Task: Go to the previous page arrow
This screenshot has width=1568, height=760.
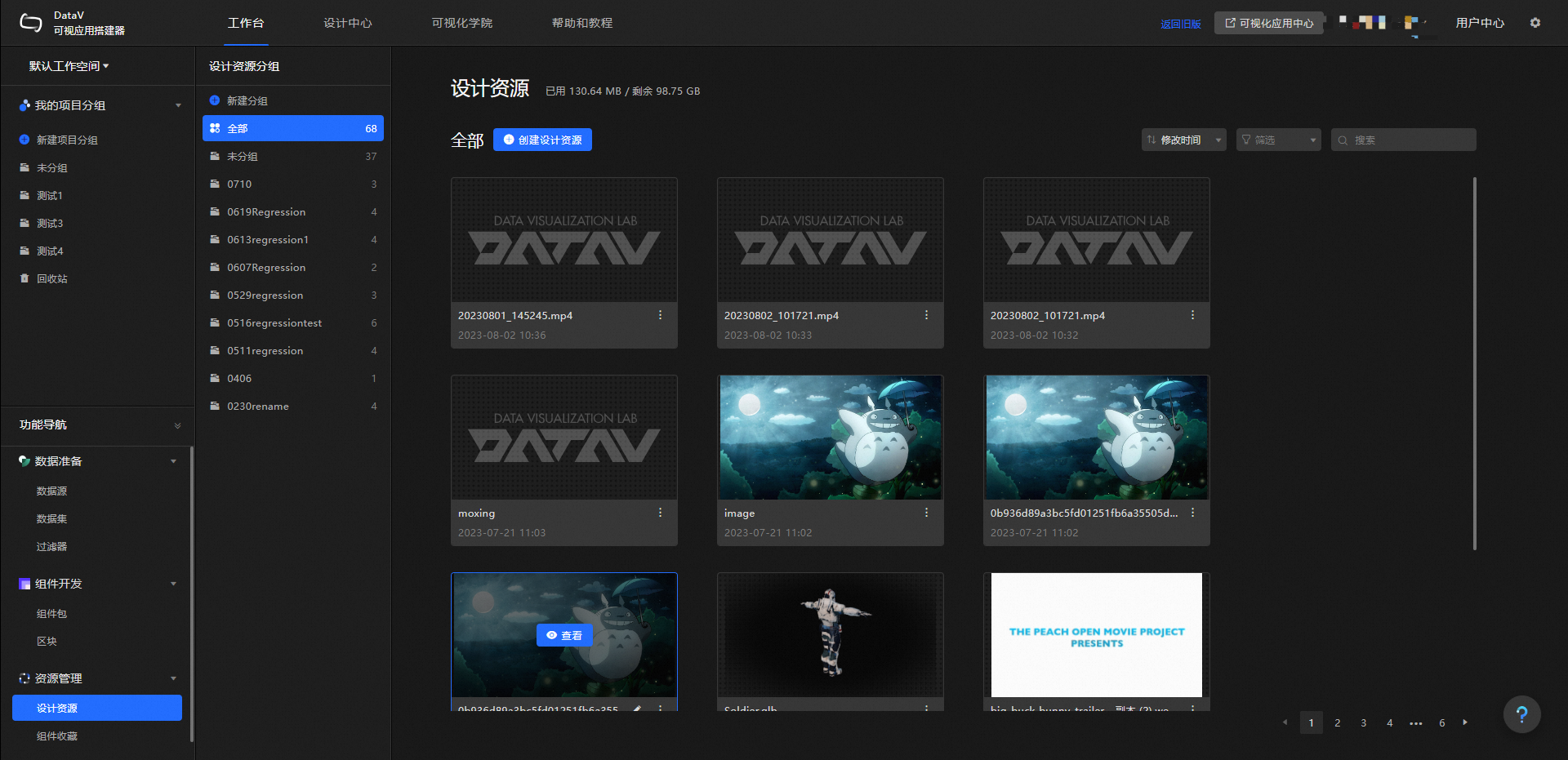Action: tap(1285, 722)
